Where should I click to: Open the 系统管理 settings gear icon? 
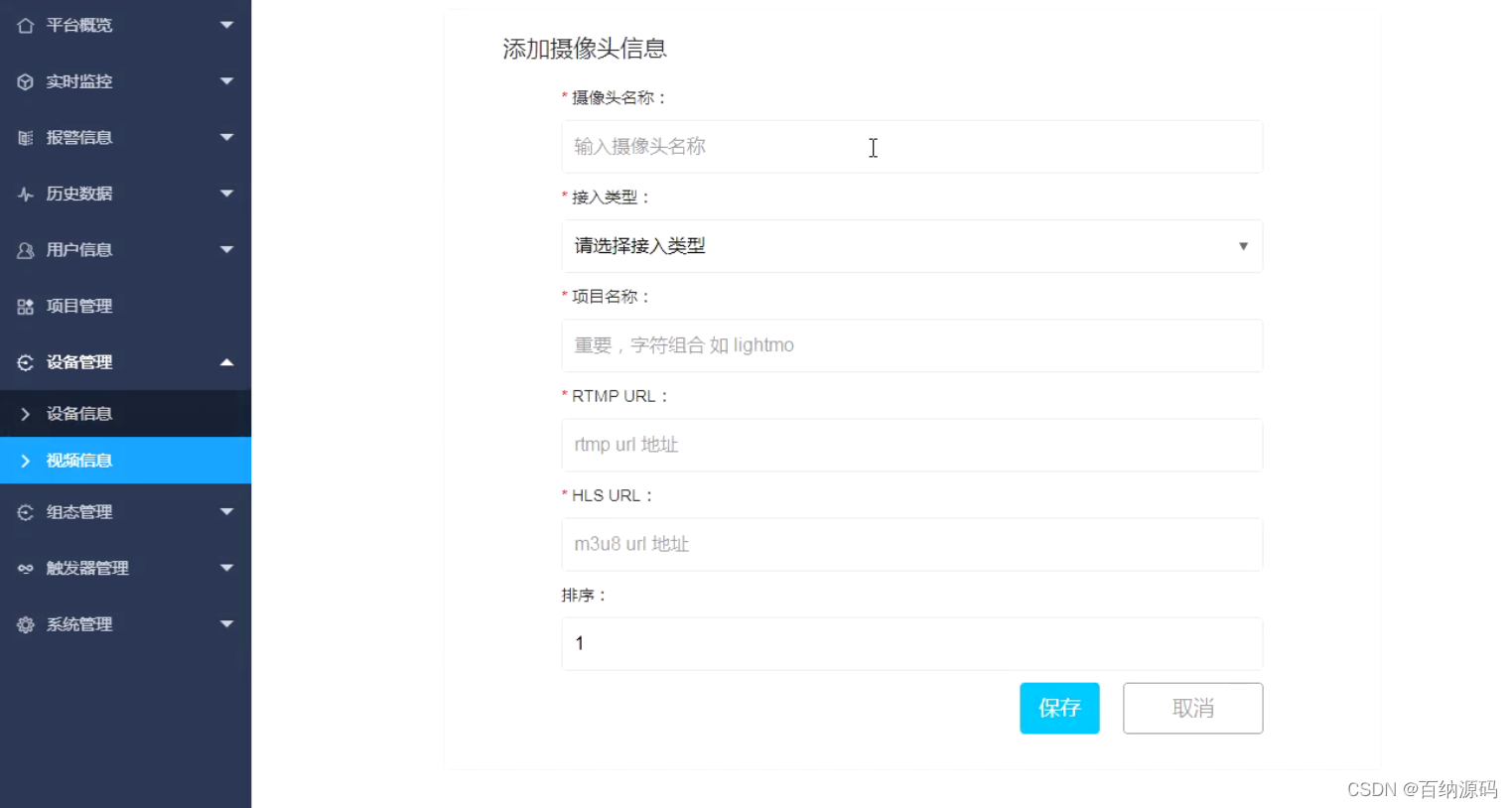coord(24,624)
